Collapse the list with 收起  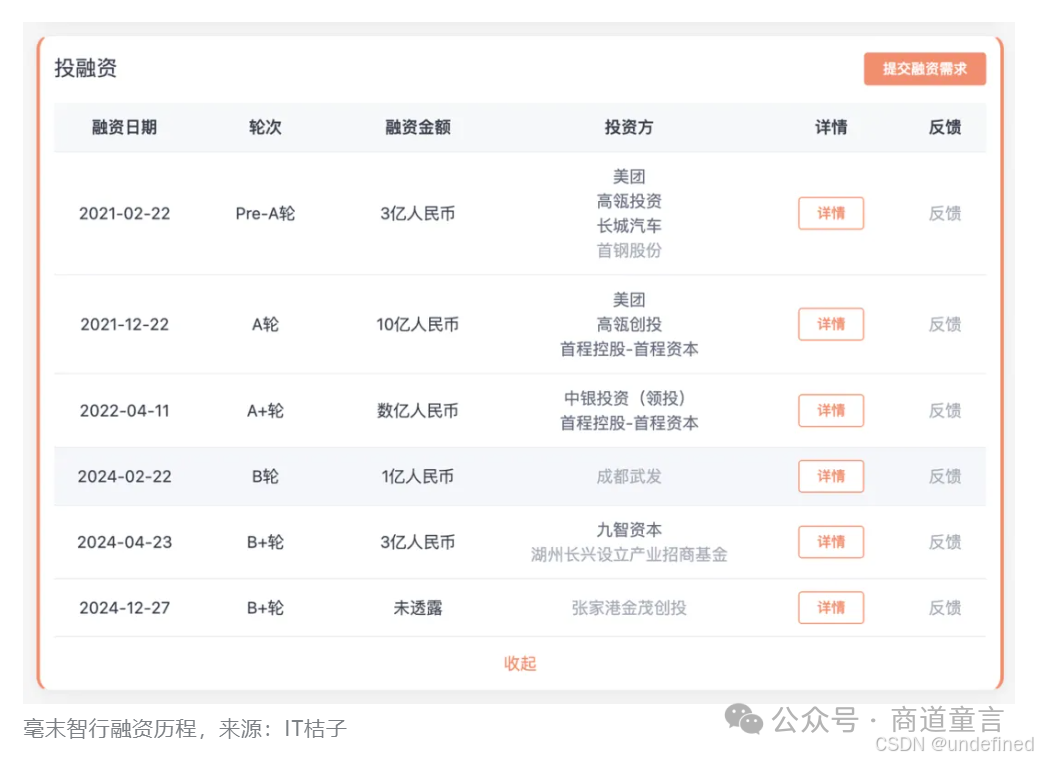coord(520,663)
